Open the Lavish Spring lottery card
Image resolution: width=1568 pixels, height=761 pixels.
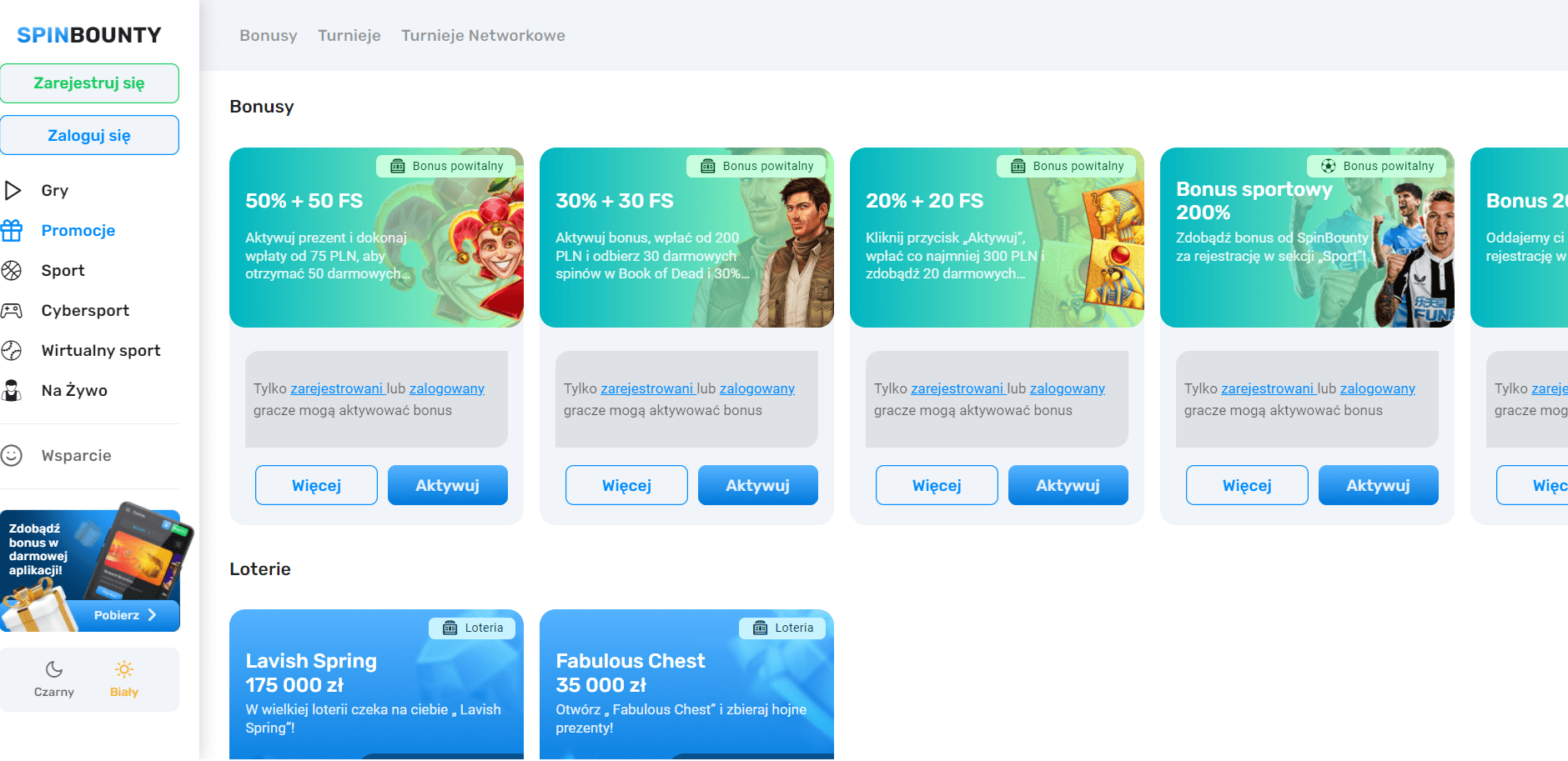pos(376,683)
